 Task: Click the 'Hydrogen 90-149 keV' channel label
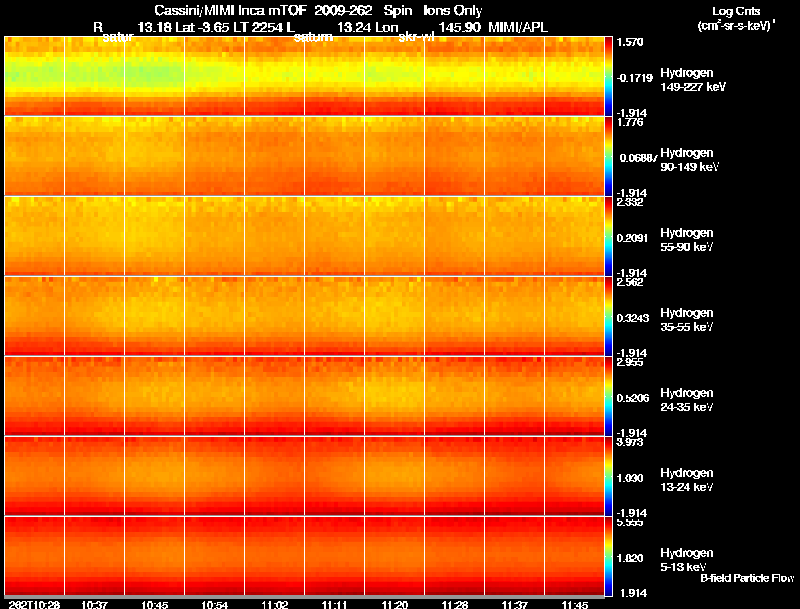coord(689,160)
